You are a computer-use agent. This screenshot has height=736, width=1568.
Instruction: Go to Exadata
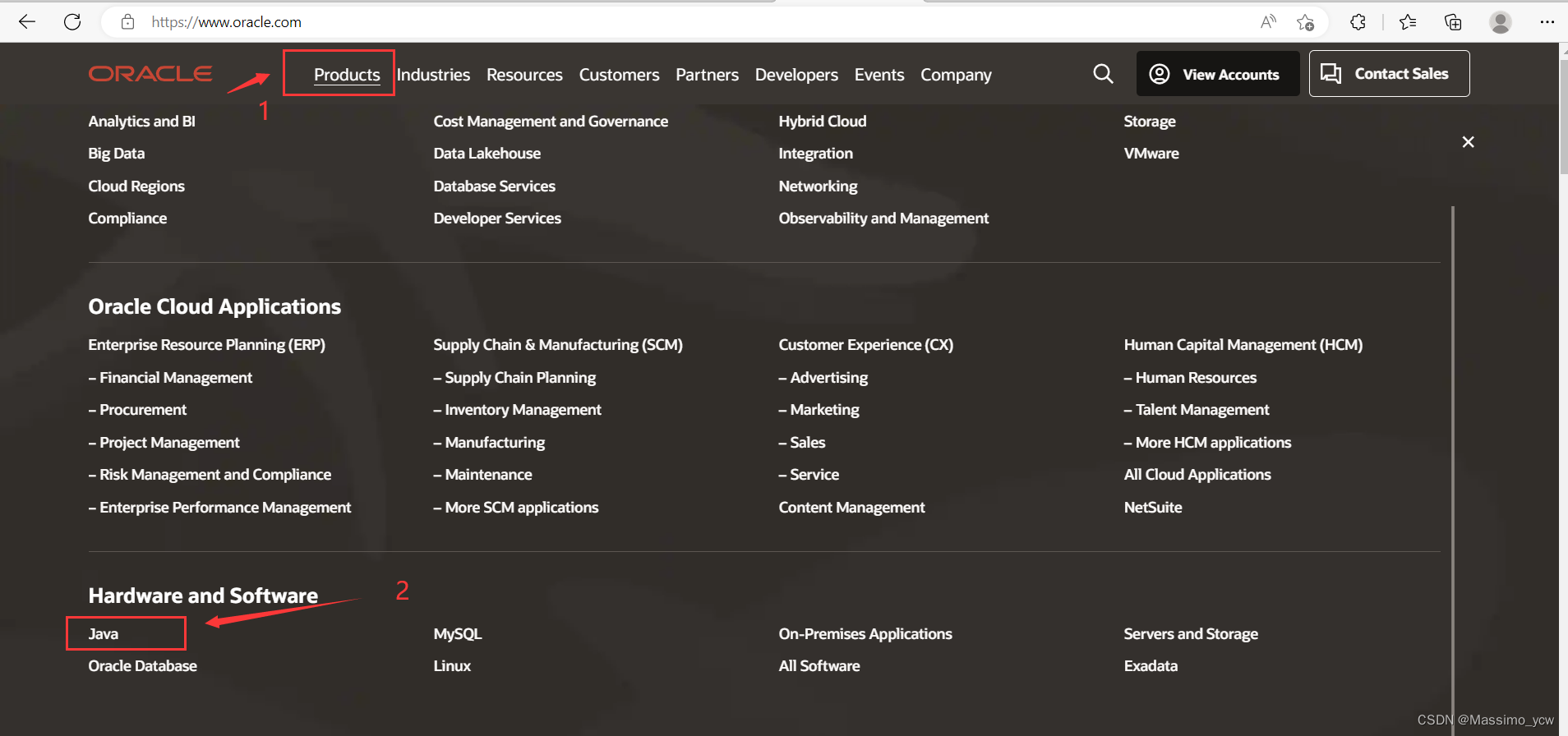tap(1151, 666)
